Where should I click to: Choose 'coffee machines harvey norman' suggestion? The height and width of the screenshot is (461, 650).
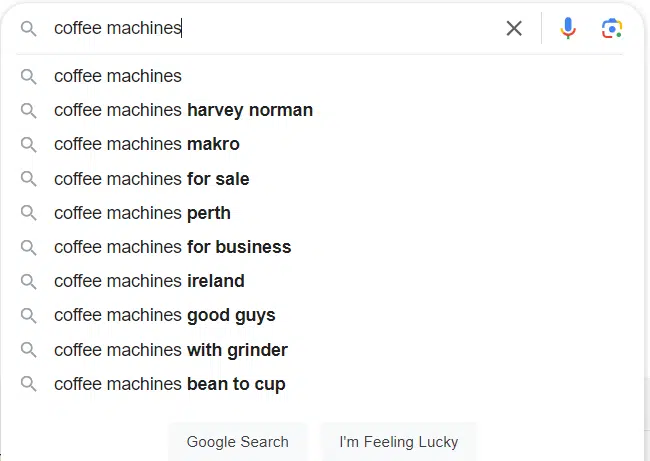pyautogui.click(x=319, y=110)
